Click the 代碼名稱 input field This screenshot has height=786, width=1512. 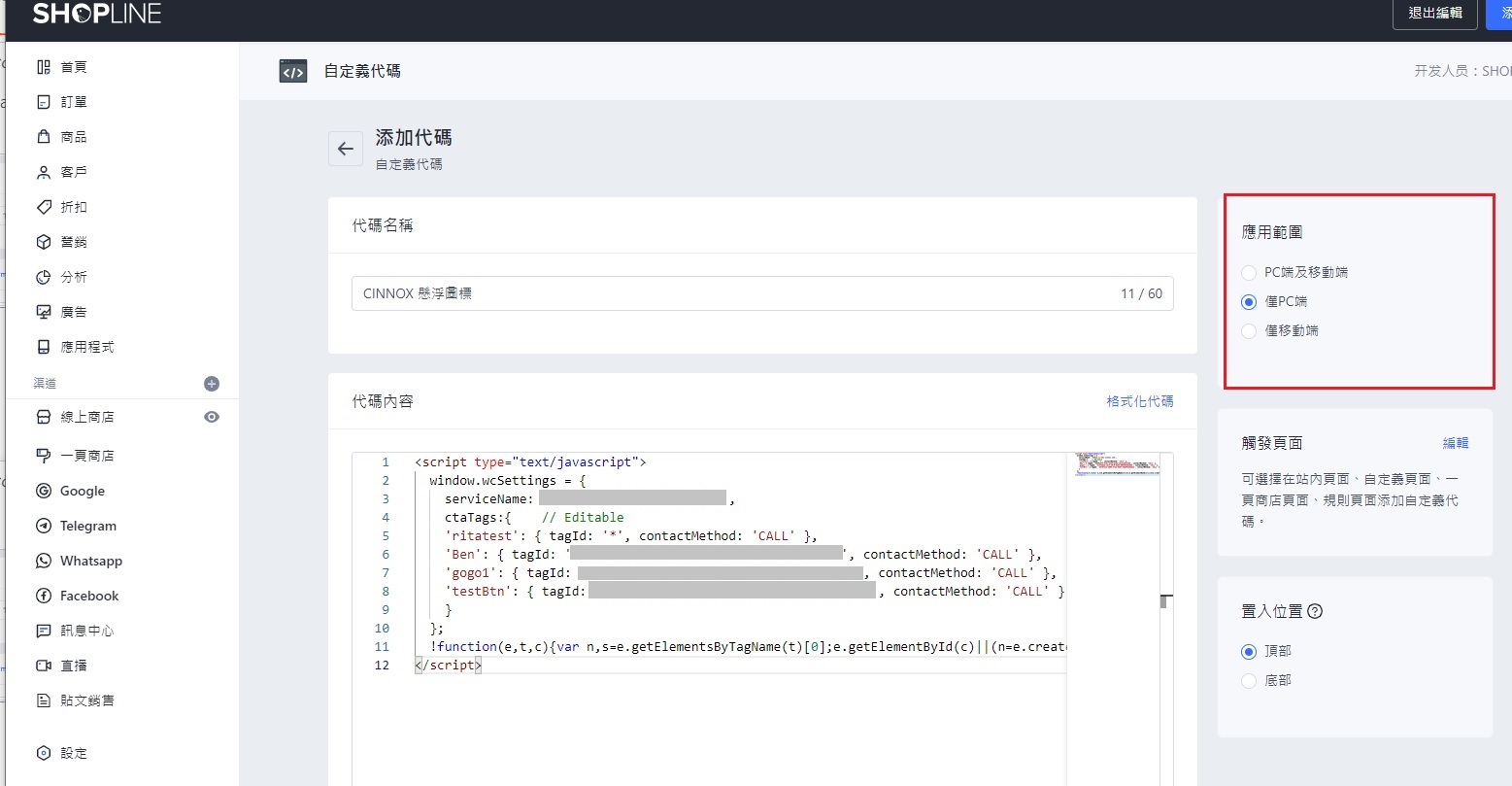tap(738, 293)
